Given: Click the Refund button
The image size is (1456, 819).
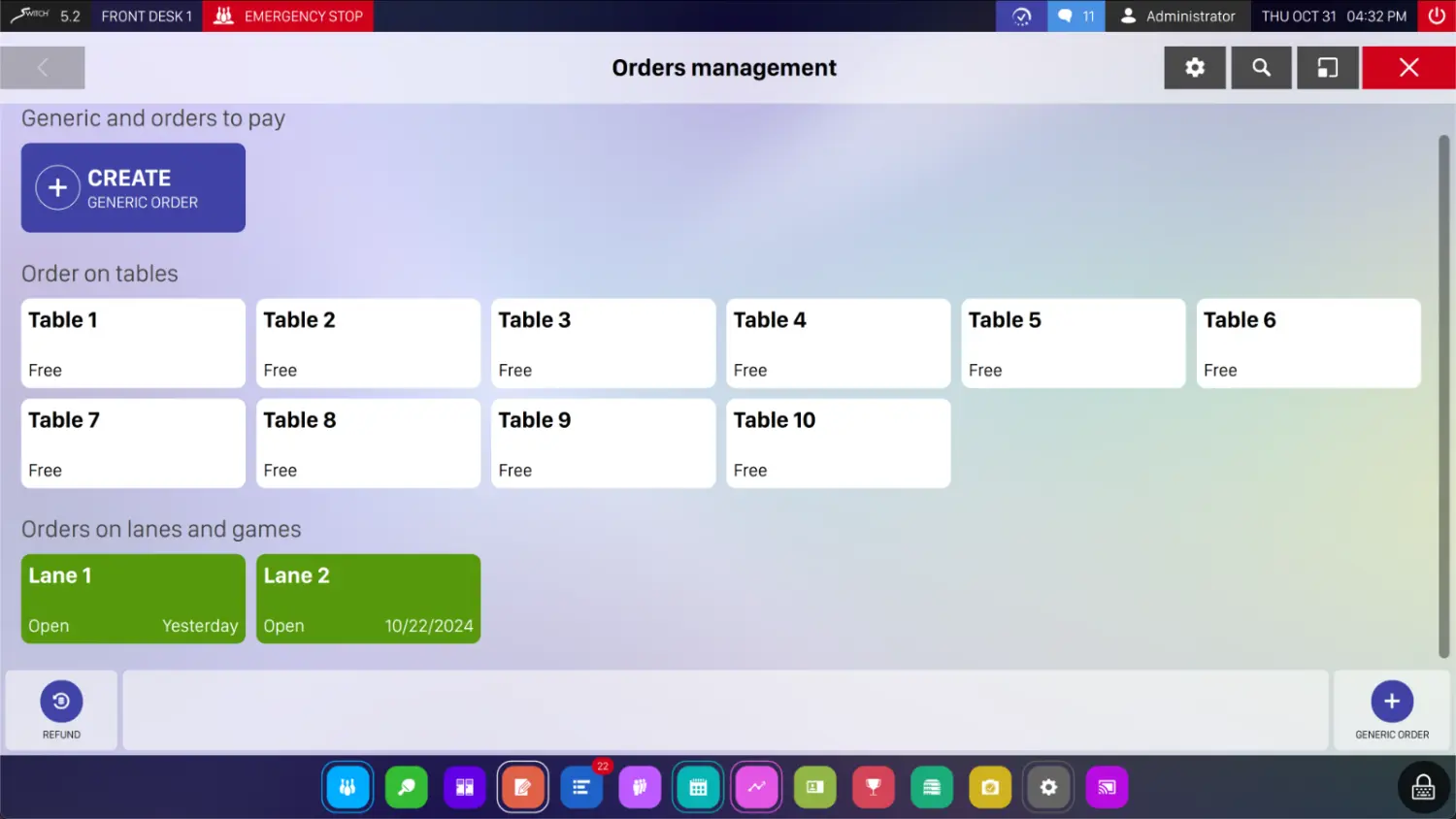Looking at the screenshot, I should click(61, 710).
